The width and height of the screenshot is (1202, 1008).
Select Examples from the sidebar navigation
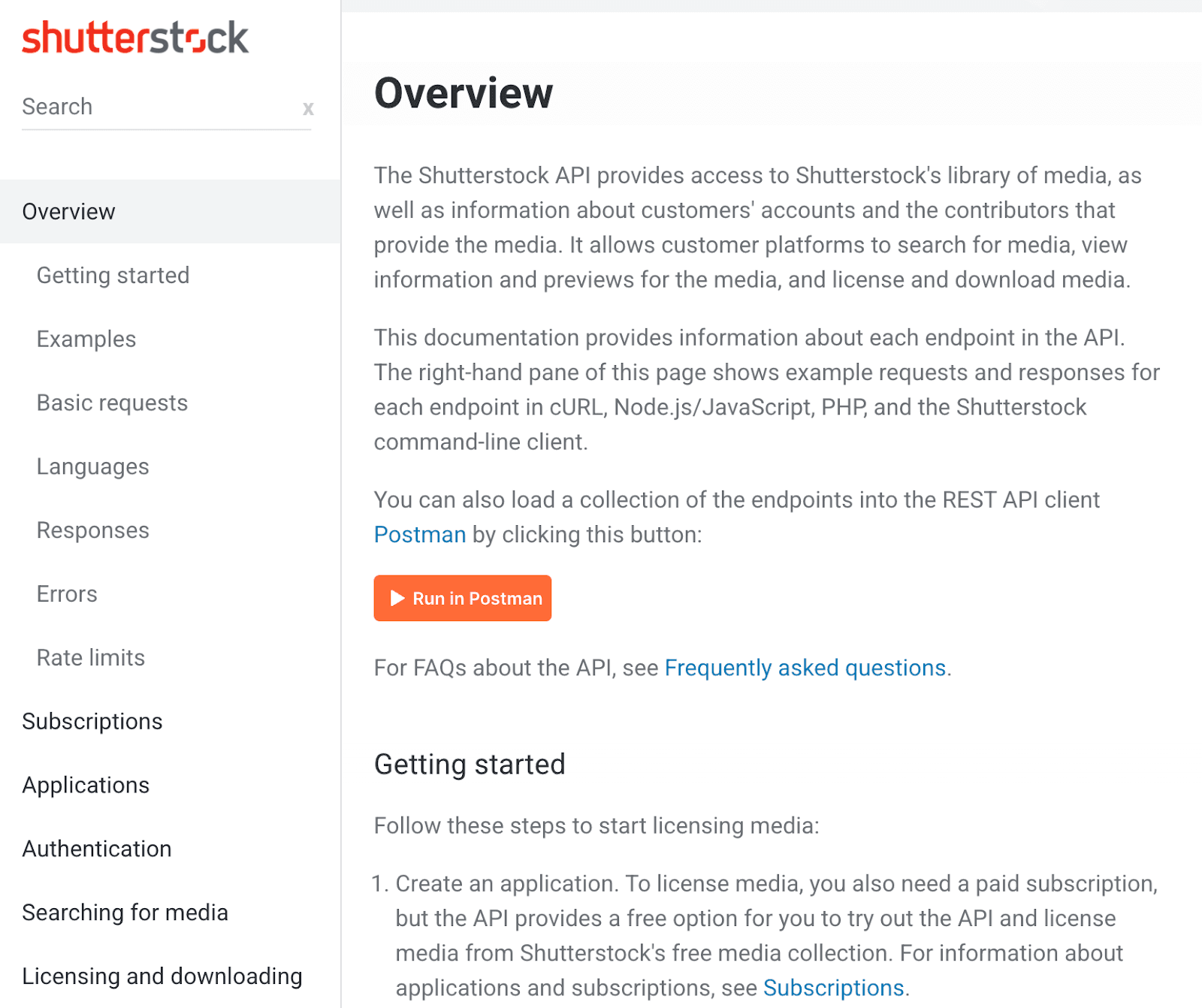point(86,339)
